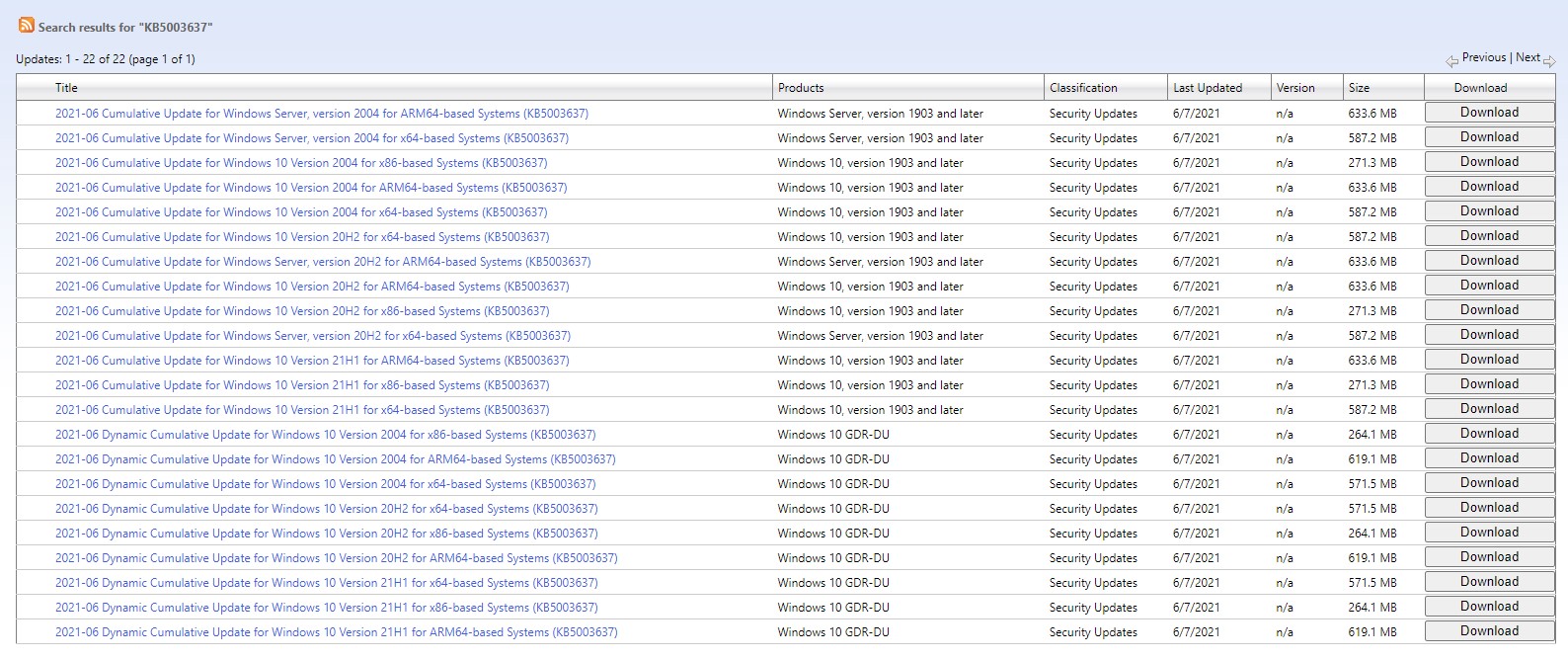The image size is (1568, 659).
Task: Click the 'Updates: 1 - 22 of 22' count text
Action: [106, 59]
